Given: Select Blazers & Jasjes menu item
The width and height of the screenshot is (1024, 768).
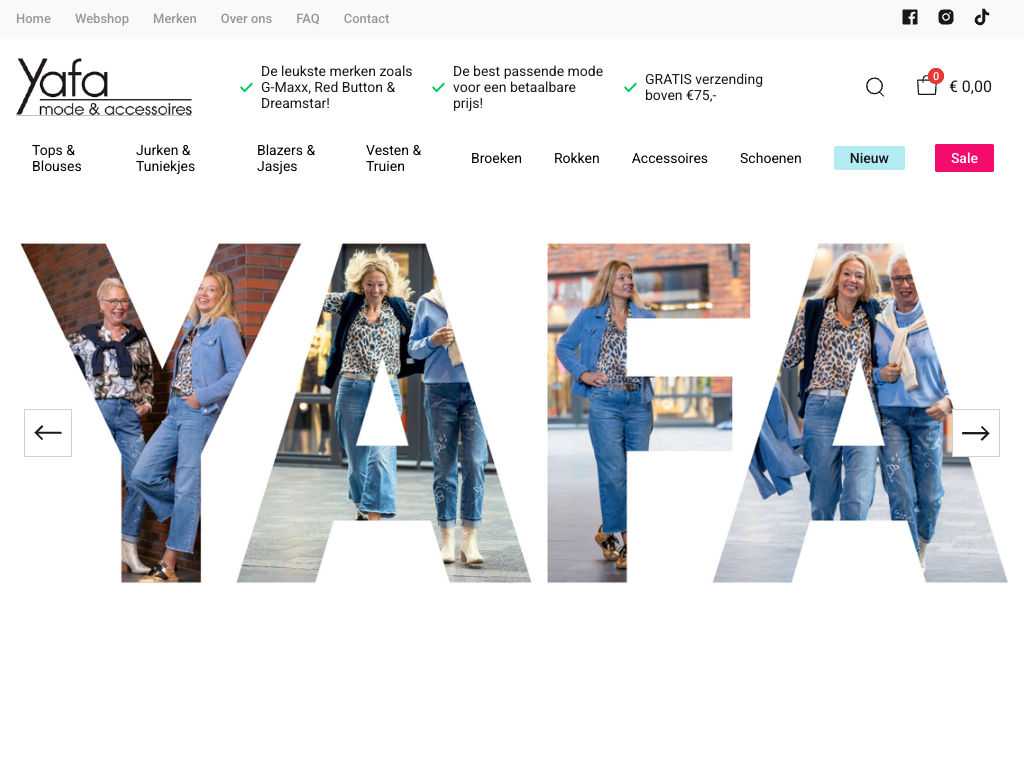Looking at the screenshot, I should coord(285,158).
